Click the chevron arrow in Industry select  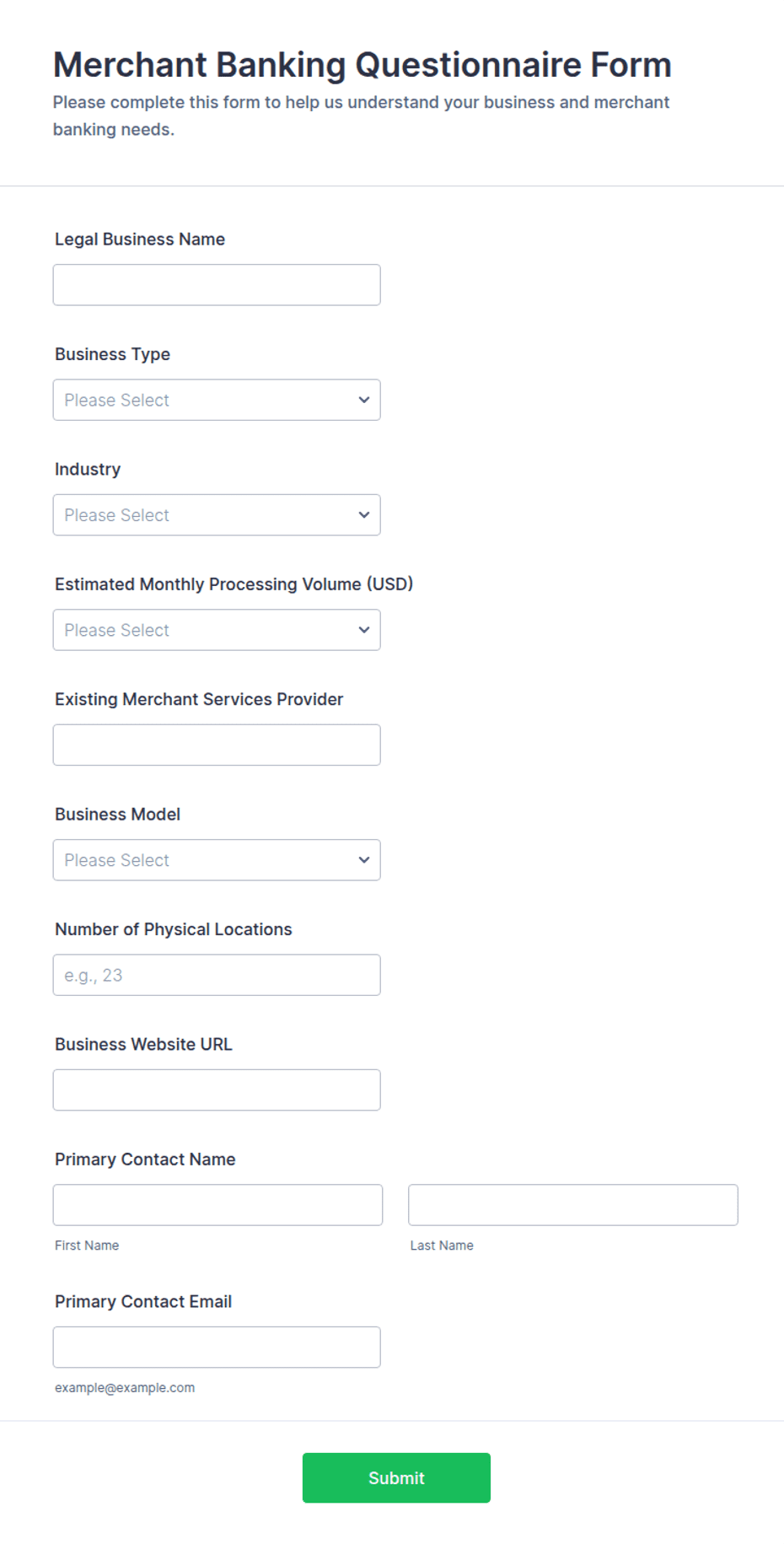364,515
